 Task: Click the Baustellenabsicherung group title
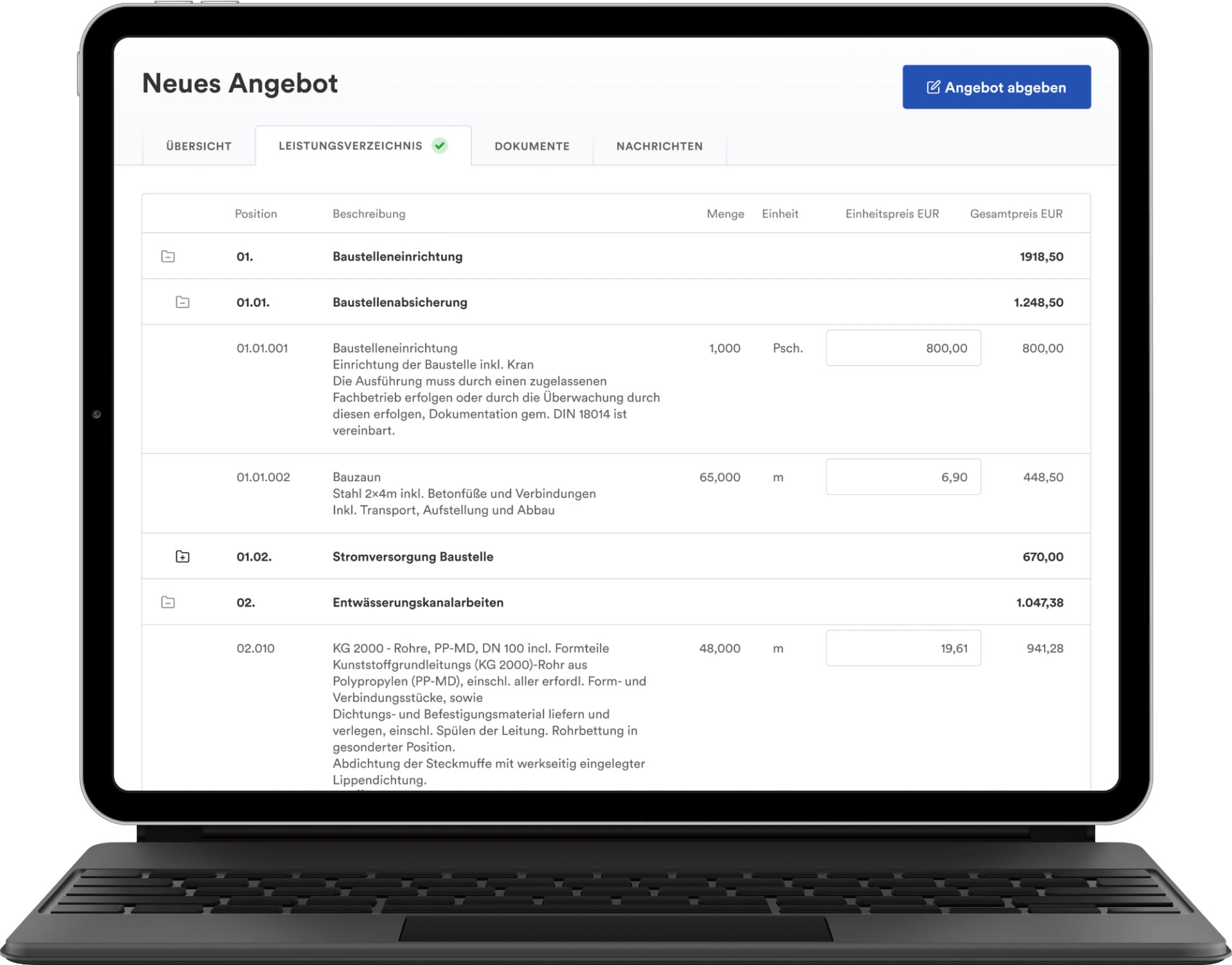pyautogui.click(x=400, y=302)
